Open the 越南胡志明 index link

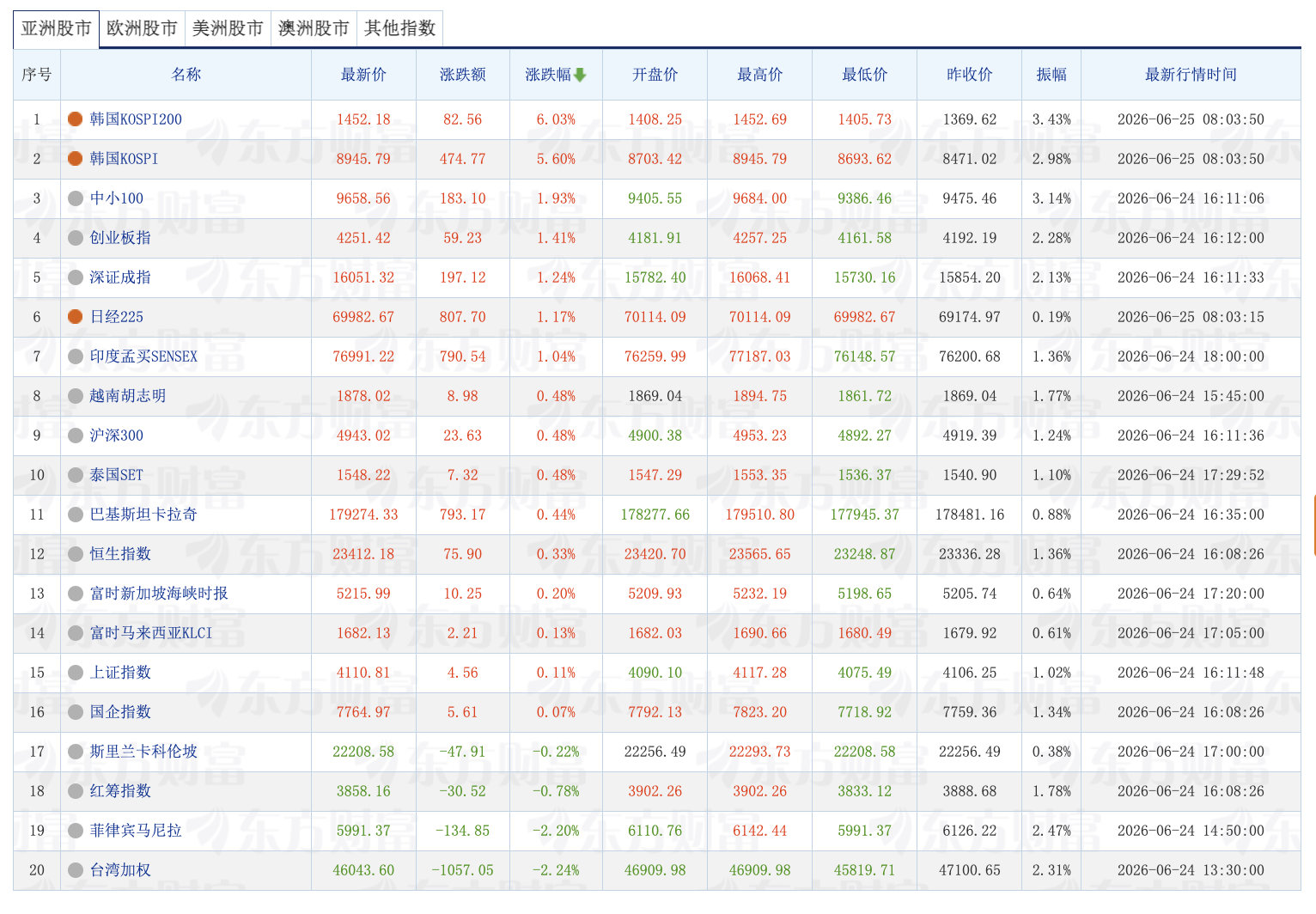pos(128,396)
